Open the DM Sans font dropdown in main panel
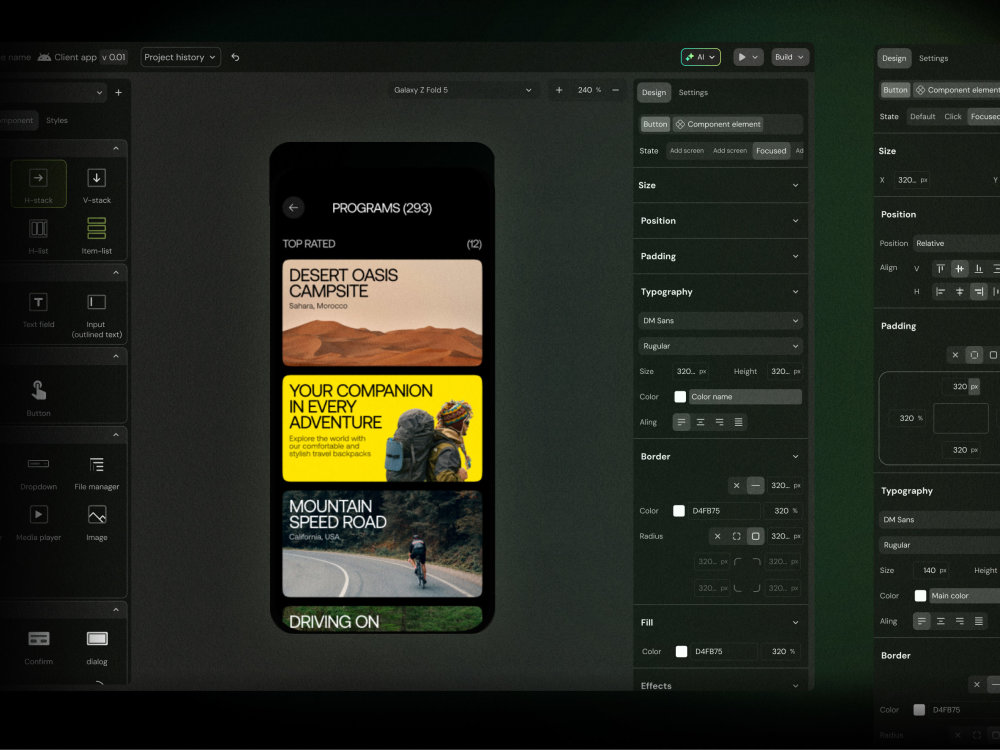1000x750 pixels. (720, 321)
